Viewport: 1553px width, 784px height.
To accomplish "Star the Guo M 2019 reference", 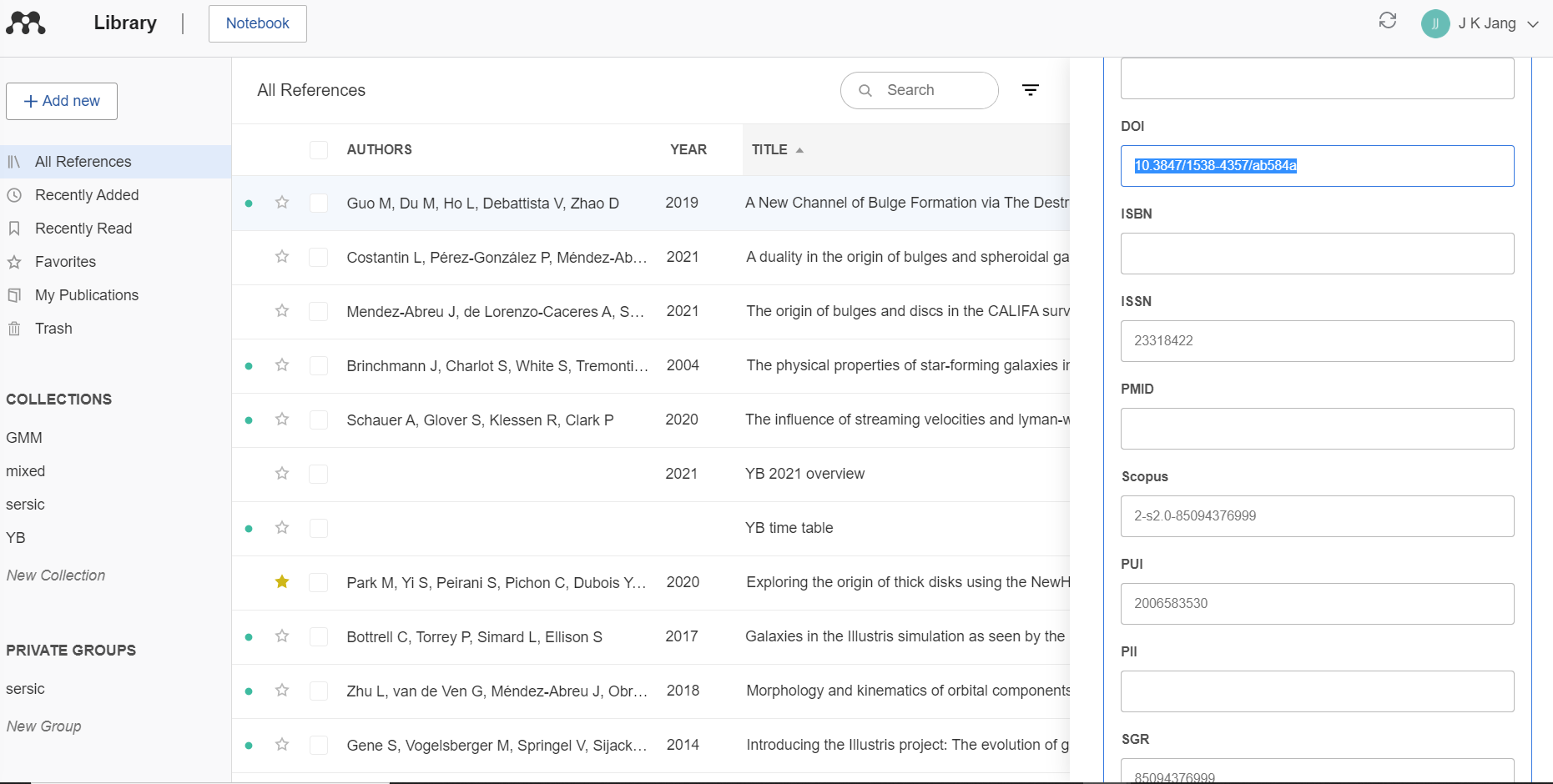I will 282,203.
